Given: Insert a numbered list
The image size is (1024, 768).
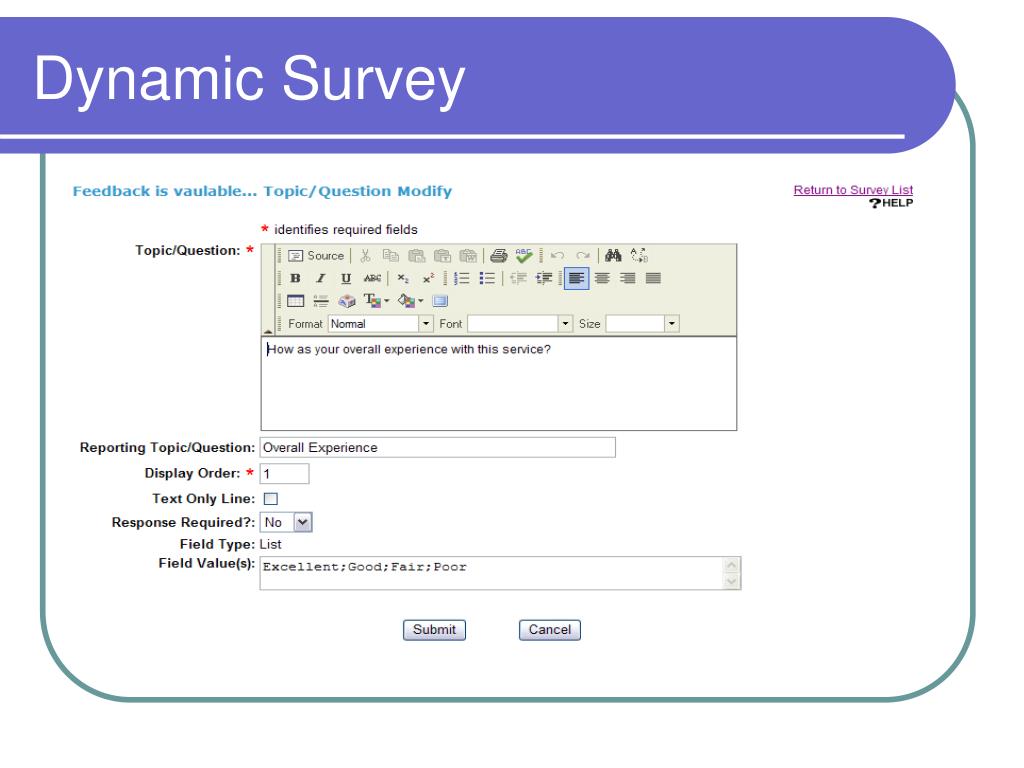Looking at the screenshot, I should 462,278.
